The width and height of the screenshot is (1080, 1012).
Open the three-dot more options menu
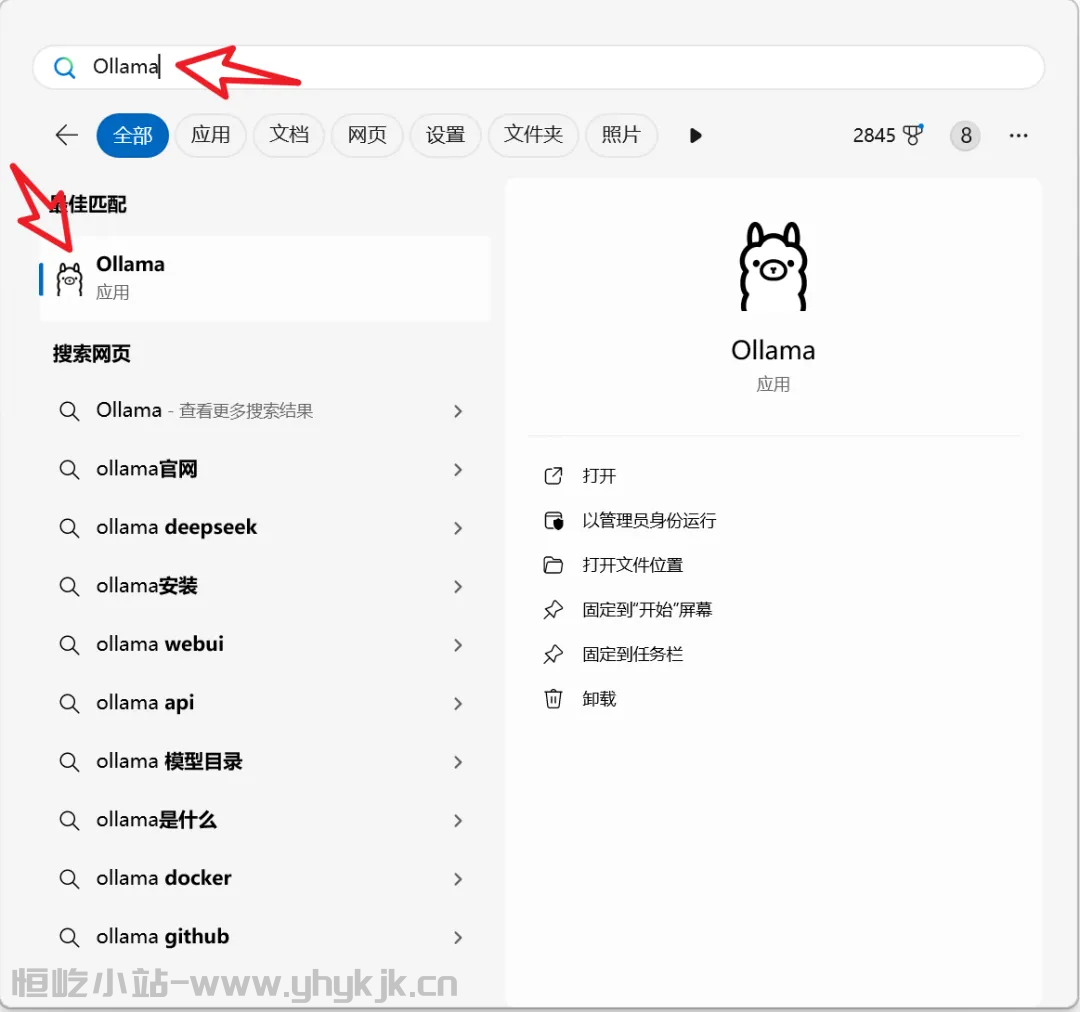coord(1019,136)
